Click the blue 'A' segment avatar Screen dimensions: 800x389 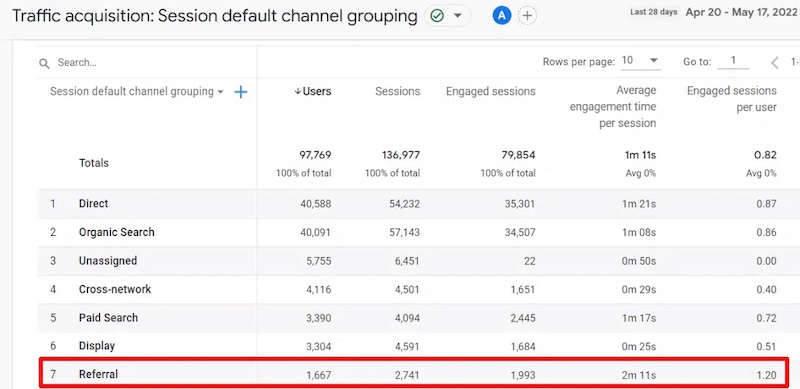[502, 16]
